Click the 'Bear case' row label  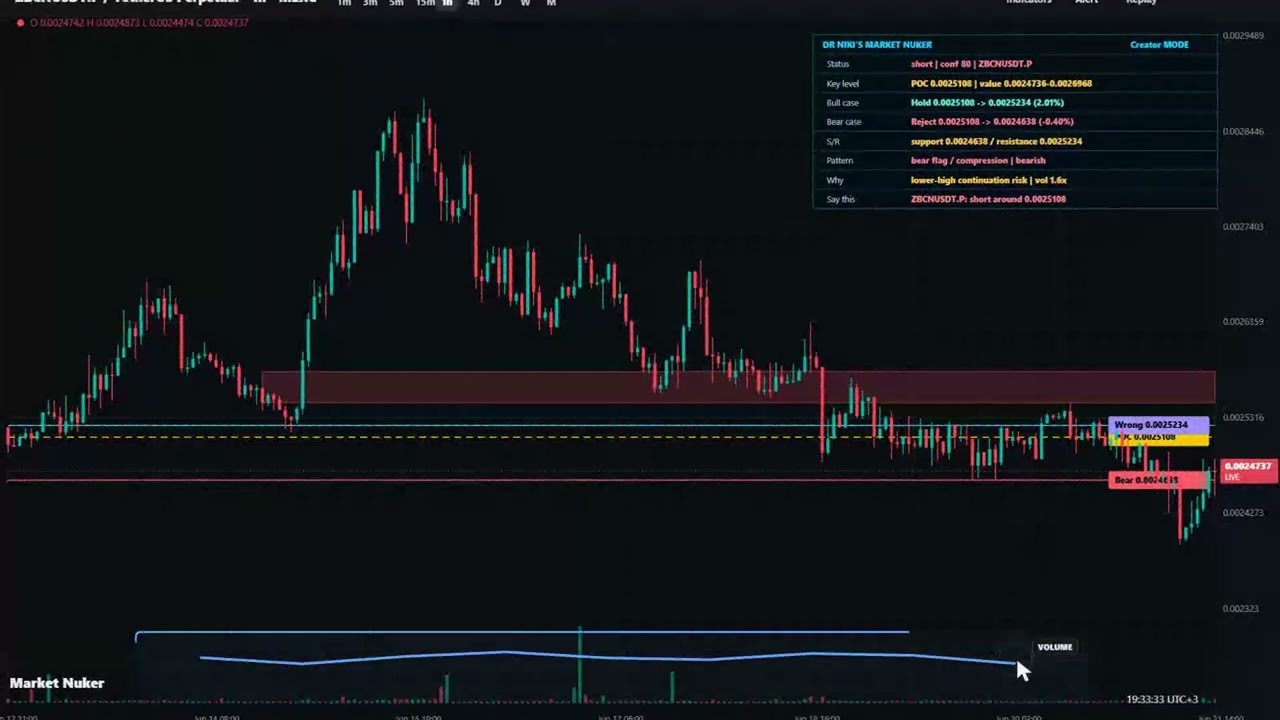(844, 122)
